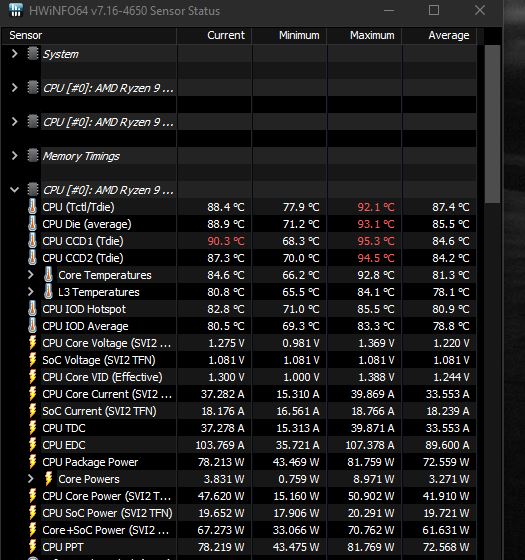Image resolution: width=525 pixels, height=560 pixels.
Task: Click the Memory Timings label
Action: point(81,156)
